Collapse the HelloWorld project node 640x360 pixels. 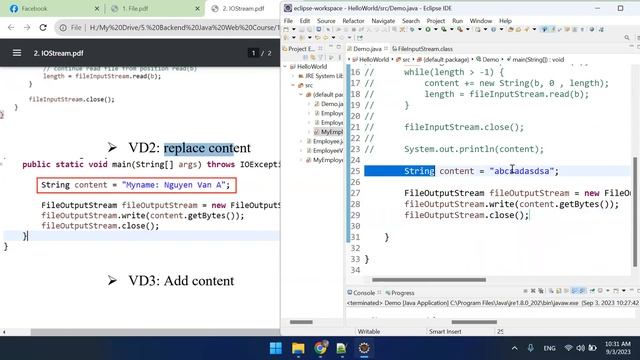point(285,67)
